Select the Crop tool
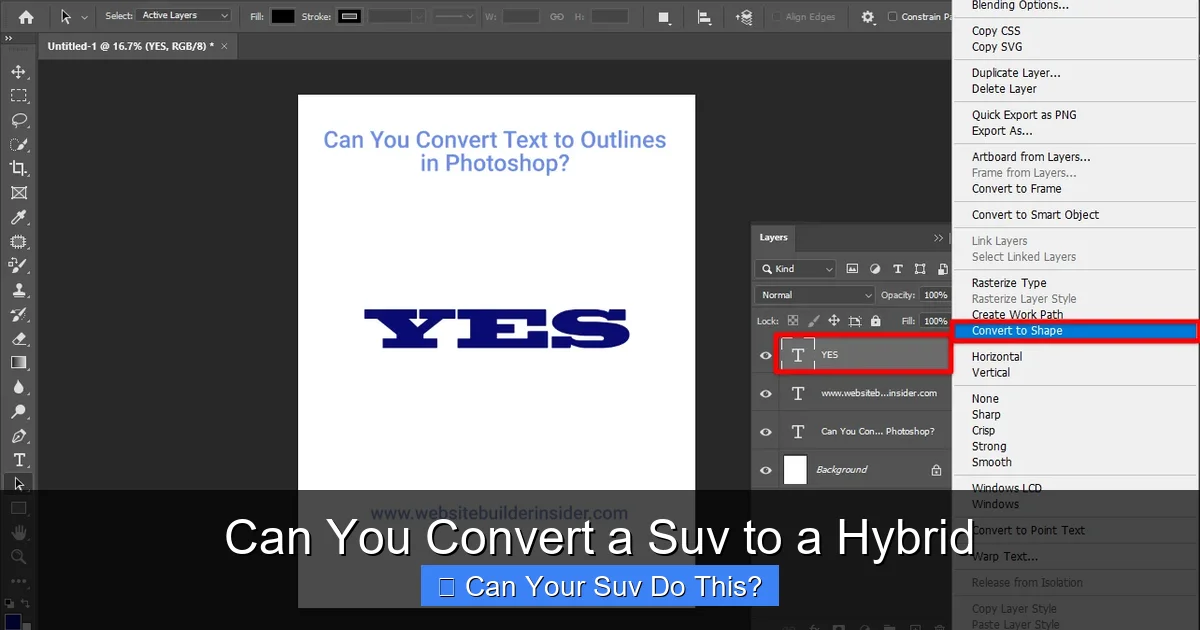The image size is (1200, 630). (x=18, y=170)
